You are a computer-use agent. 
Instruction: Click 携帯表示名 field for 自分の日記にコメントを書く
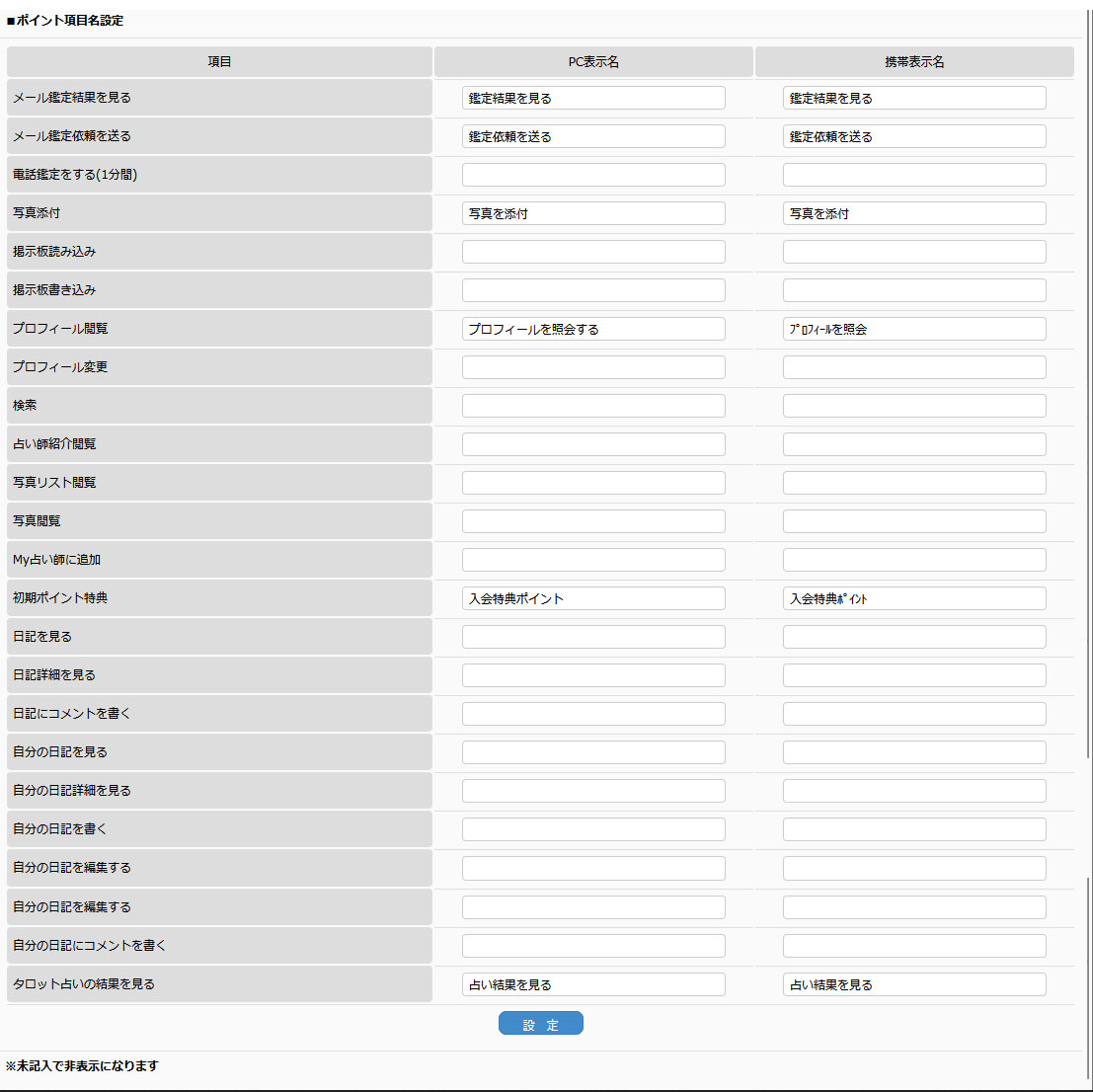914,946
